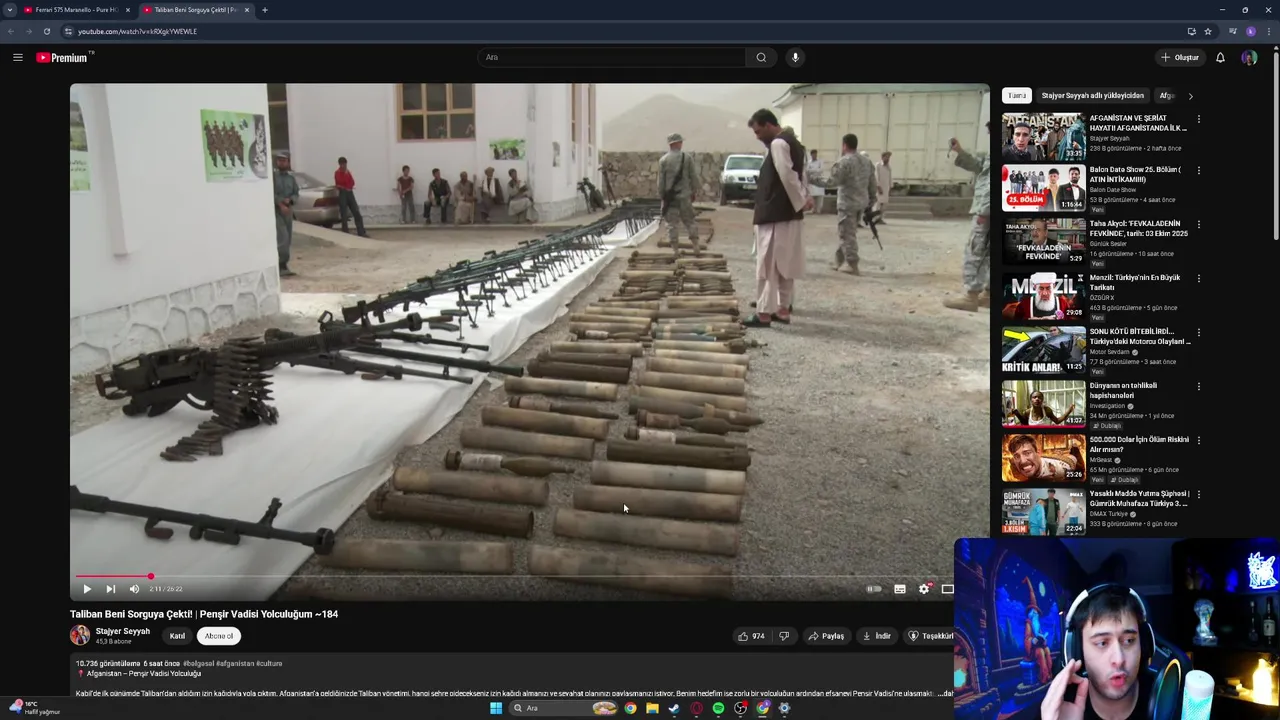The height and width of the screenshot is (720, 1280).
Task: Open Windows Start menu
Action: coord(495,708)
